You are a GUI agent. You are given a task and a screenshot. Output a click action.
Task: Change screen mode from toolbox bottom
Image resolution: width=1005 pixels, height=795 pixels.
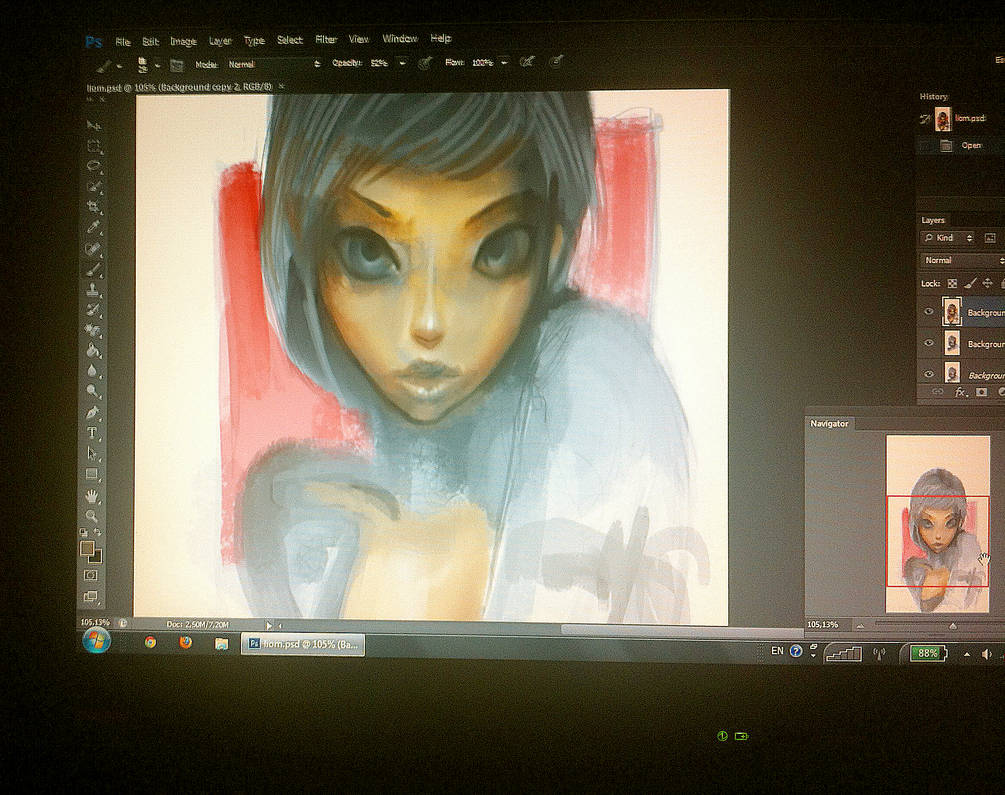point(91,596)
